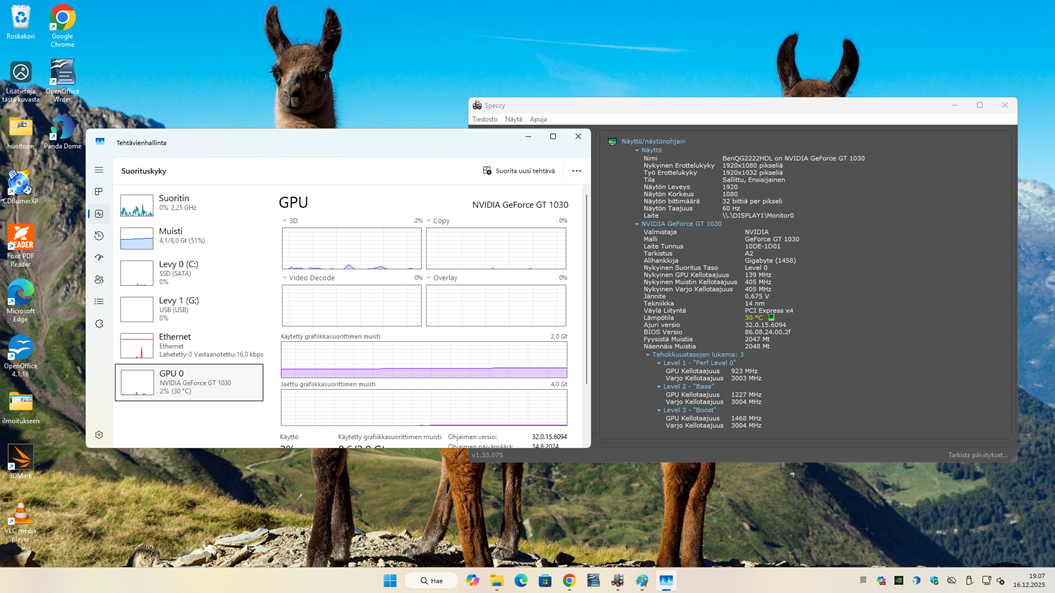
Task: Collapse the NVIDIA GeForce GT 1030 tree node
Action: pyautogui.click(x=637, y=224)
